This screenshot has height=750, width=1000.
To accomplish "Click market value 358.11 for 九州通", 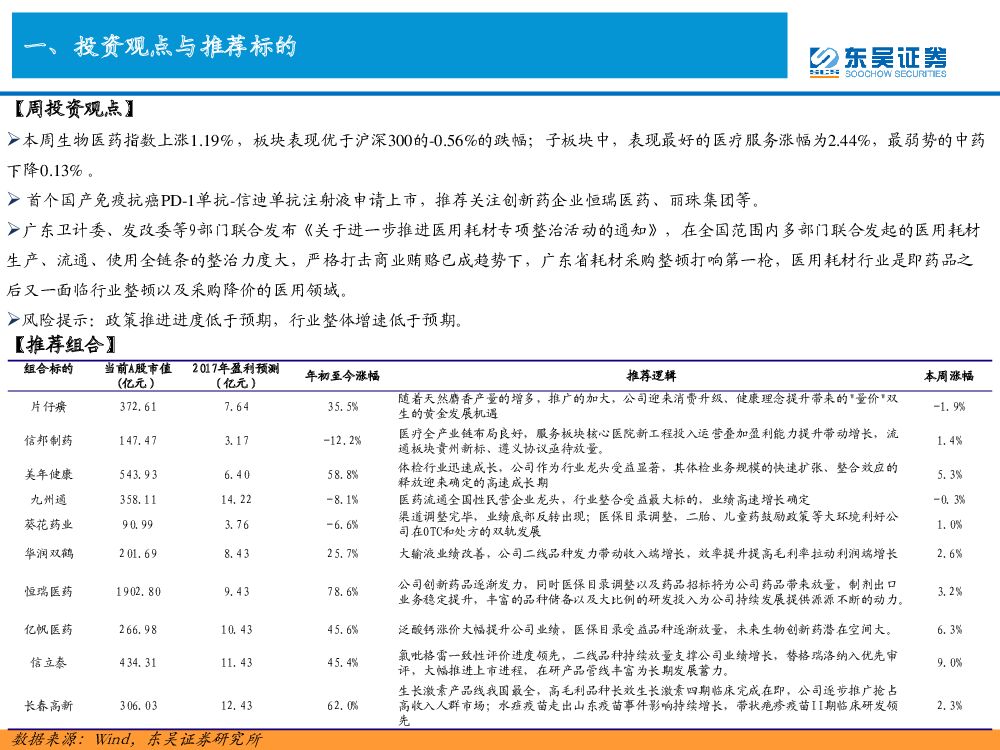I will tap(138, 499).
